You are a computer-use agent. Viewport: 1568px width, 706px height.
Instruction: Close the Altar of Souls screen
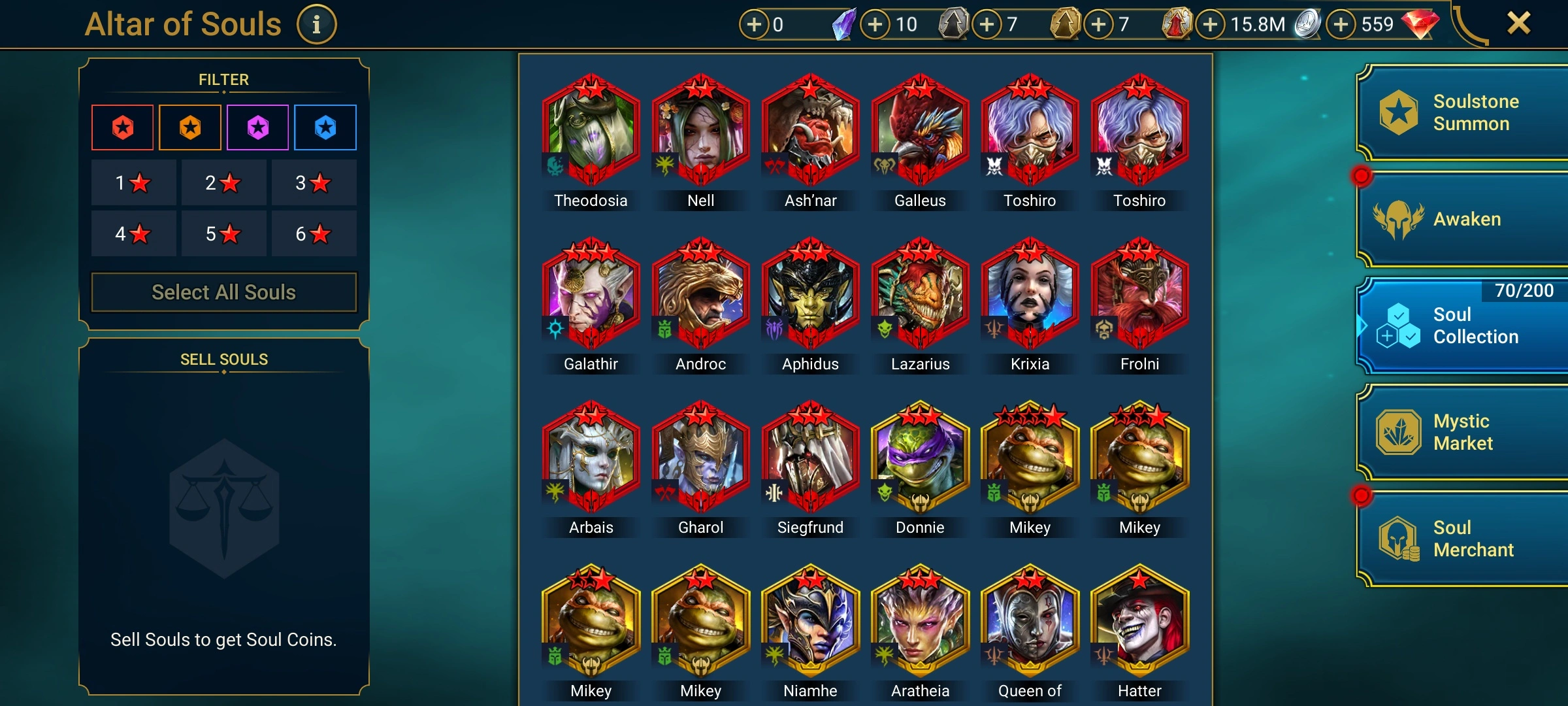point(1518,24)
